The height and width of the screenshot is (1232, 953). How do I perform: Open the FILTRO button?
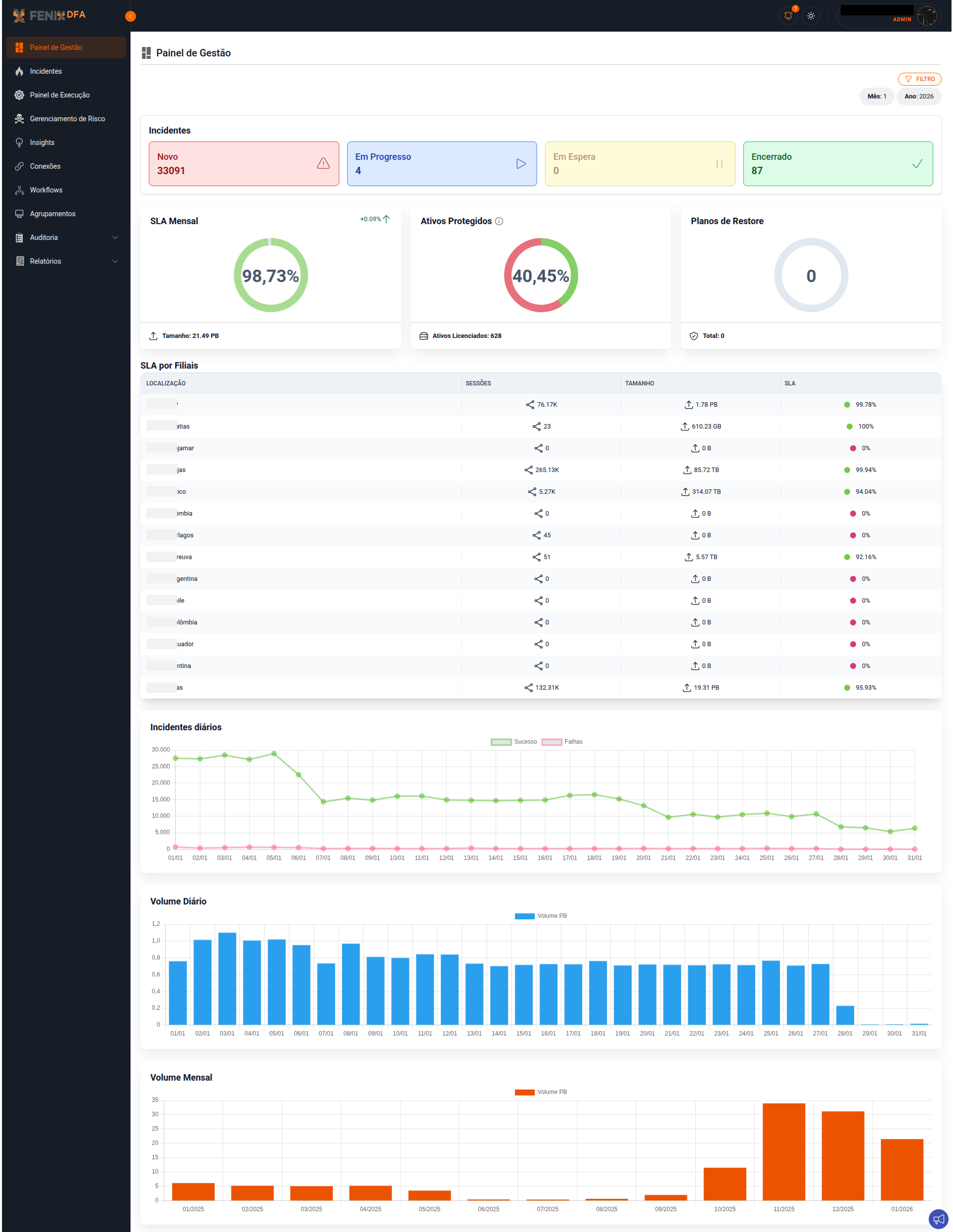(919, 79)
